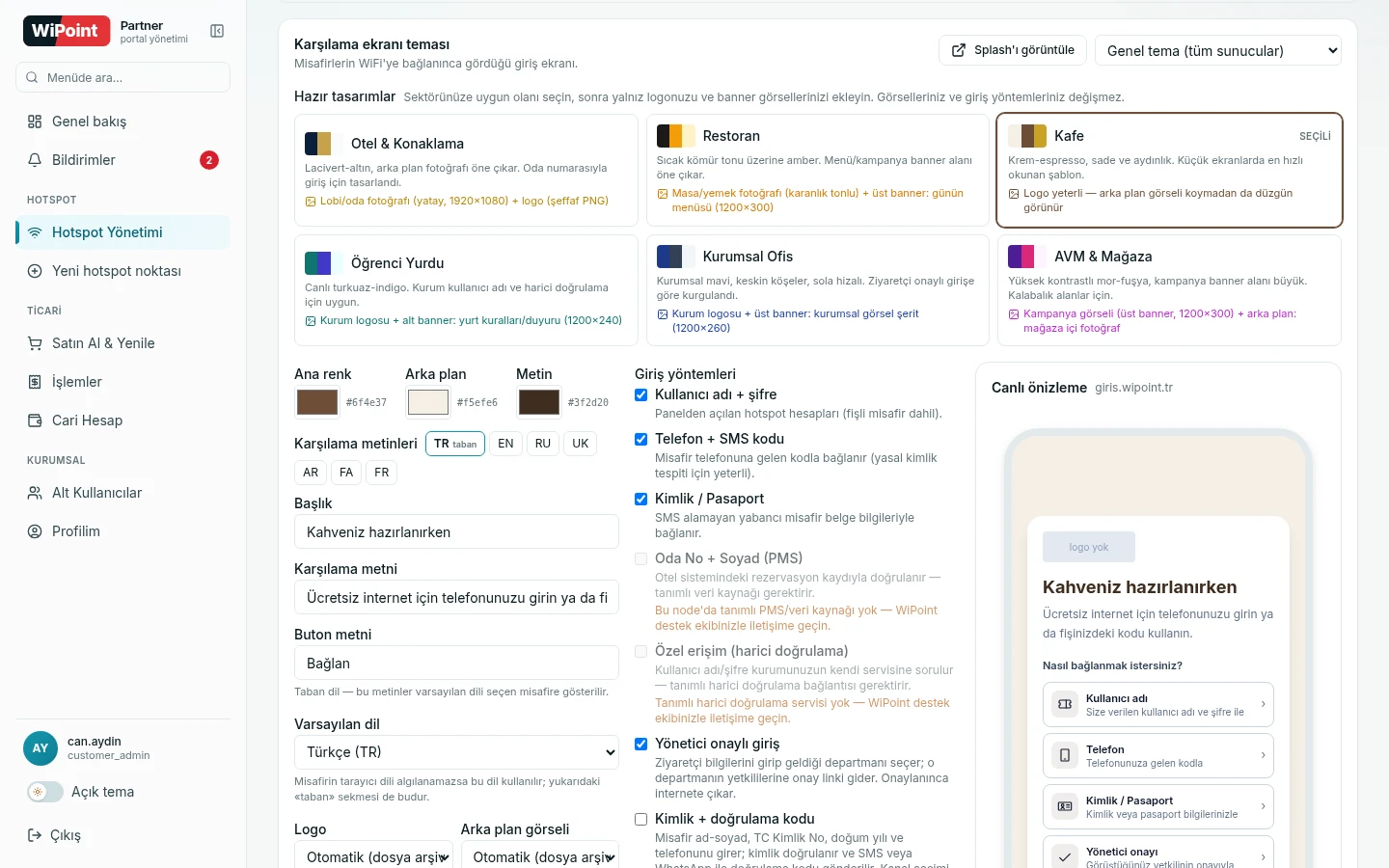1389x868 pixels.
Task: Uncheck Telefon + SMS kodu method
Action: [640, 439]
